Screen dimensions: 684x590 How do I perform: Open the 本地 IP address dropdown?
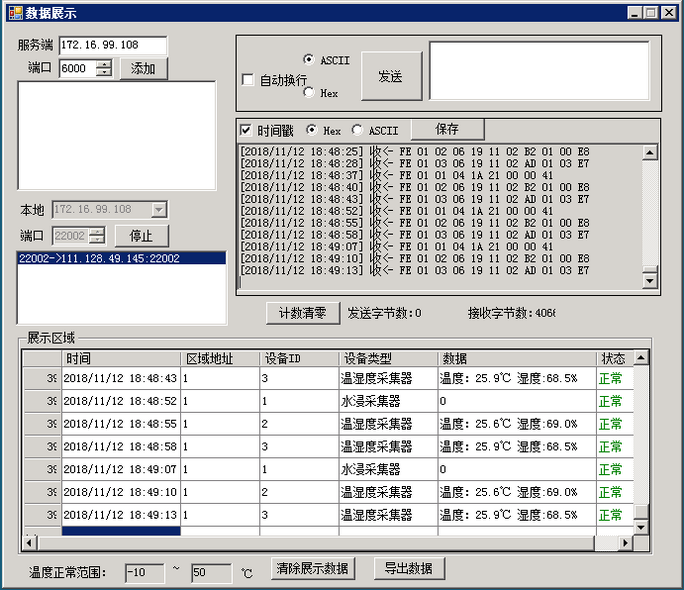tap(158, 210)
